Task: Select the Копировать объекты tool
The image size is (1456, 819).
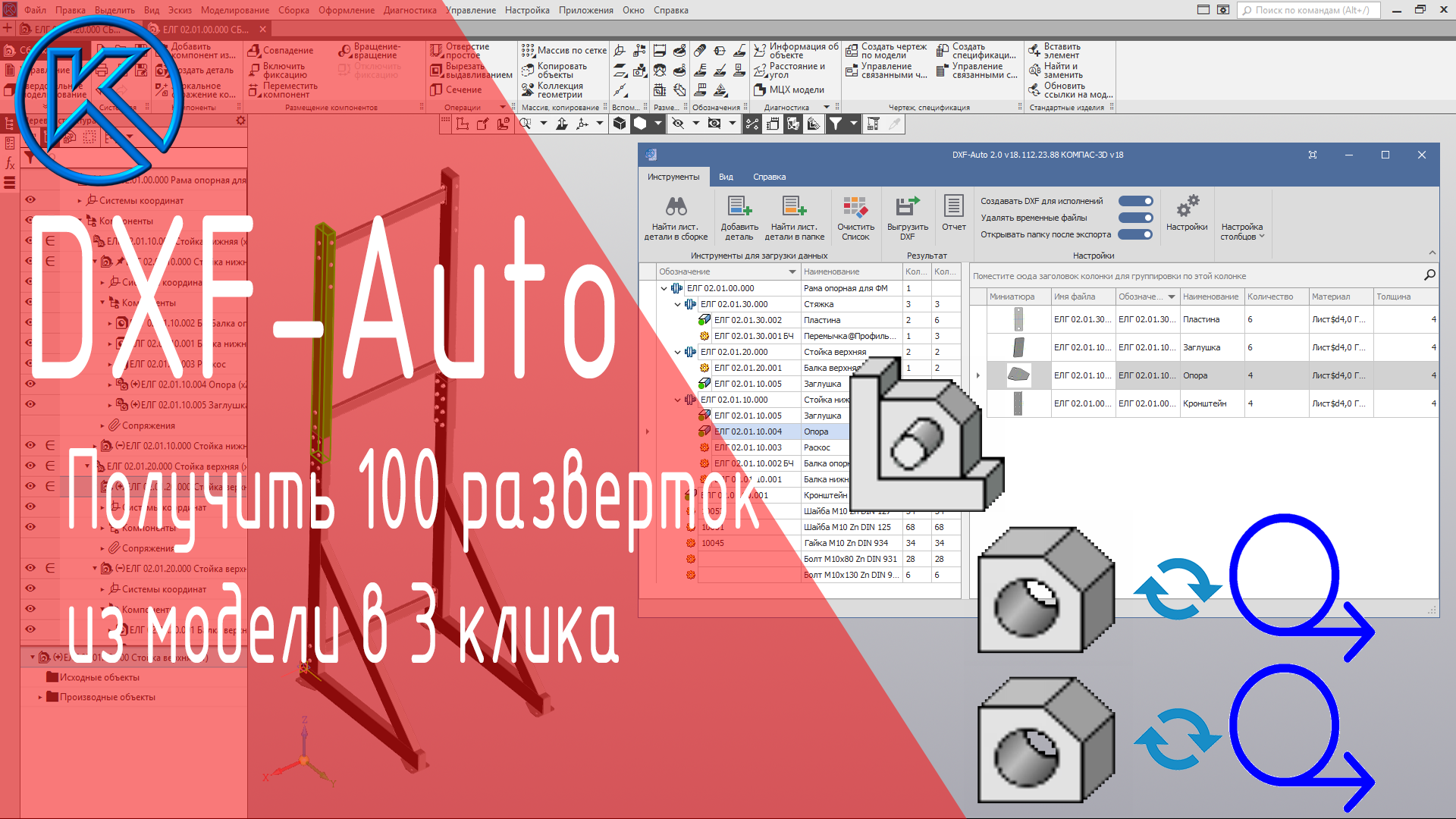Action: tap(555, 71)
